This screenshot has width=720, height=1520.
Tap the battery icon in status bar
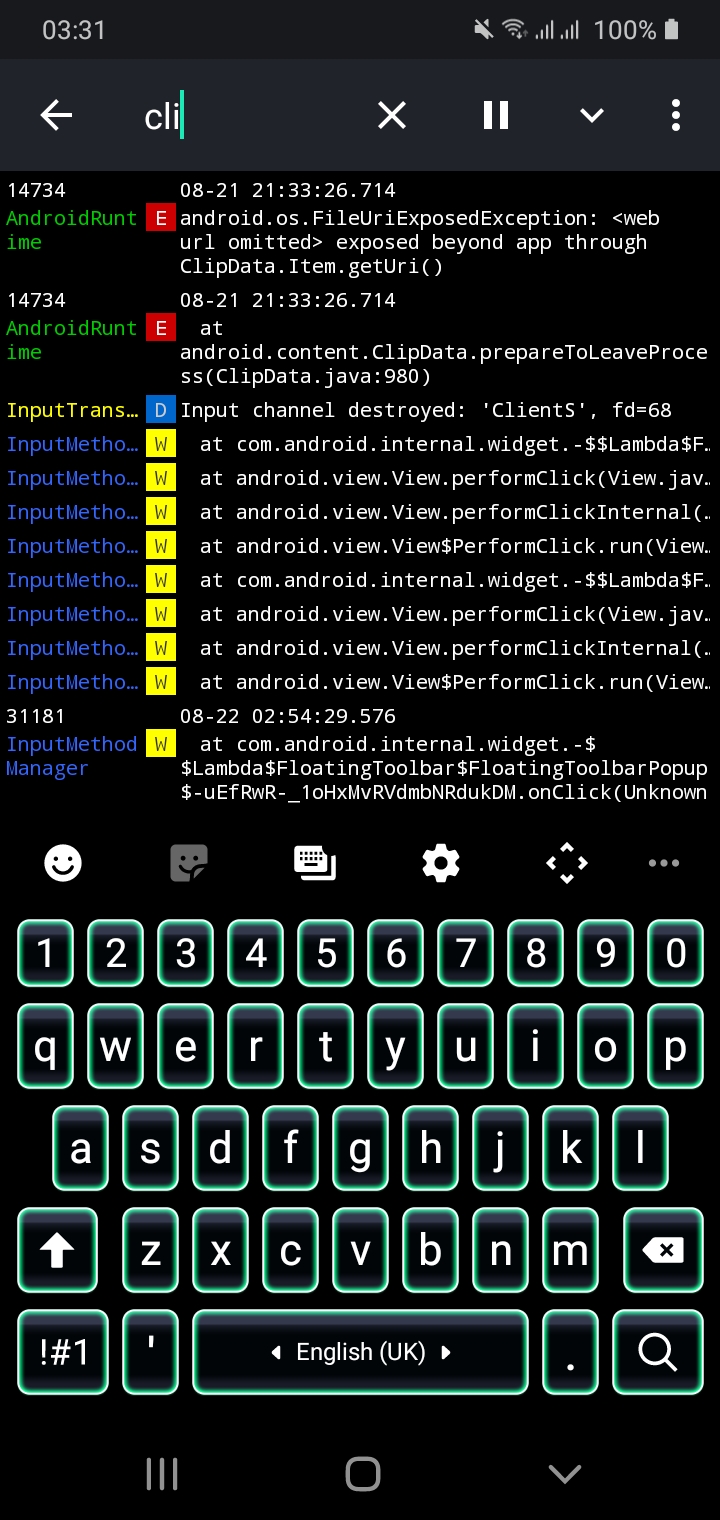pos(672,30)
